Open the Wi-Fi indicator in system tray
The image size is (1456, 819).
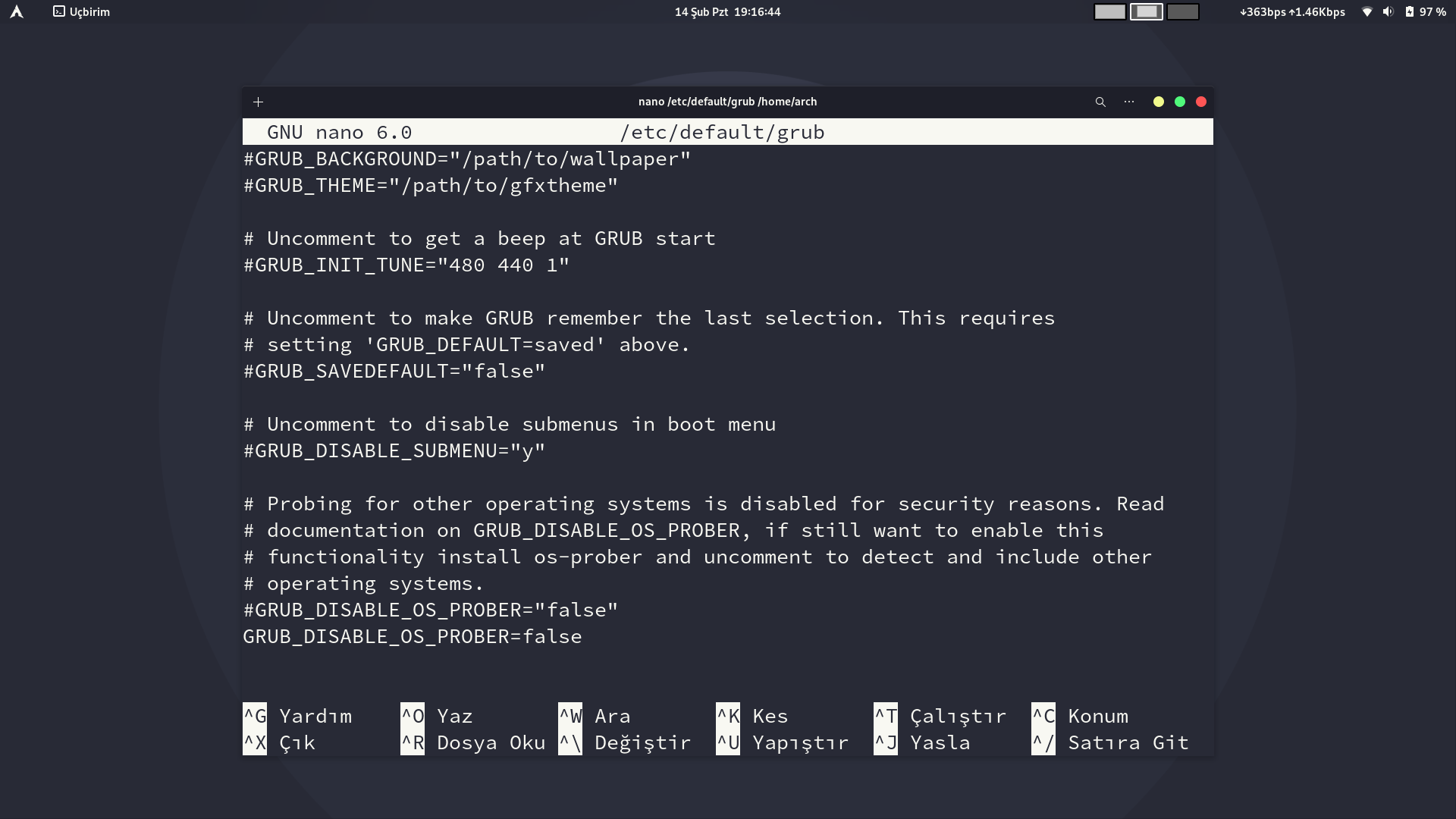click(x=1367, y=11)
